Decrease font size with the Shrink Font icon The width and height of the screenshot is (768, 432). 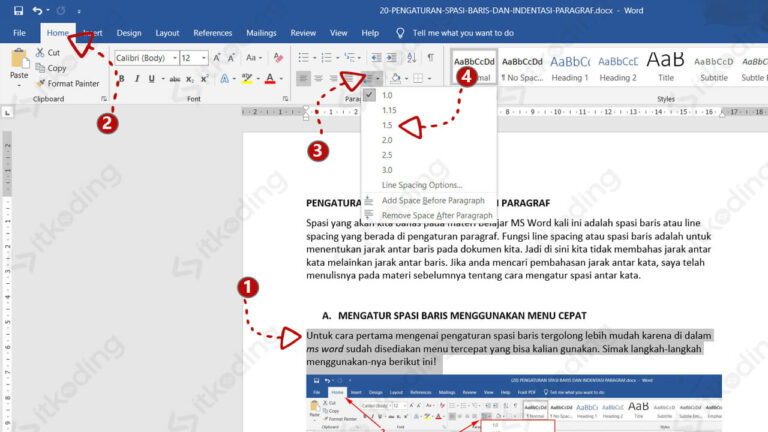point(231,58)
